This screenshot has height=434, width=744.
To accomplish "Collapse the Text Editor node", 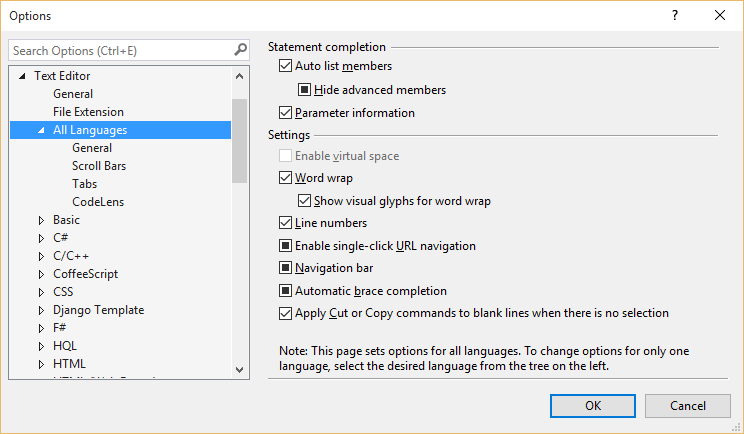I will click(22, 76).
